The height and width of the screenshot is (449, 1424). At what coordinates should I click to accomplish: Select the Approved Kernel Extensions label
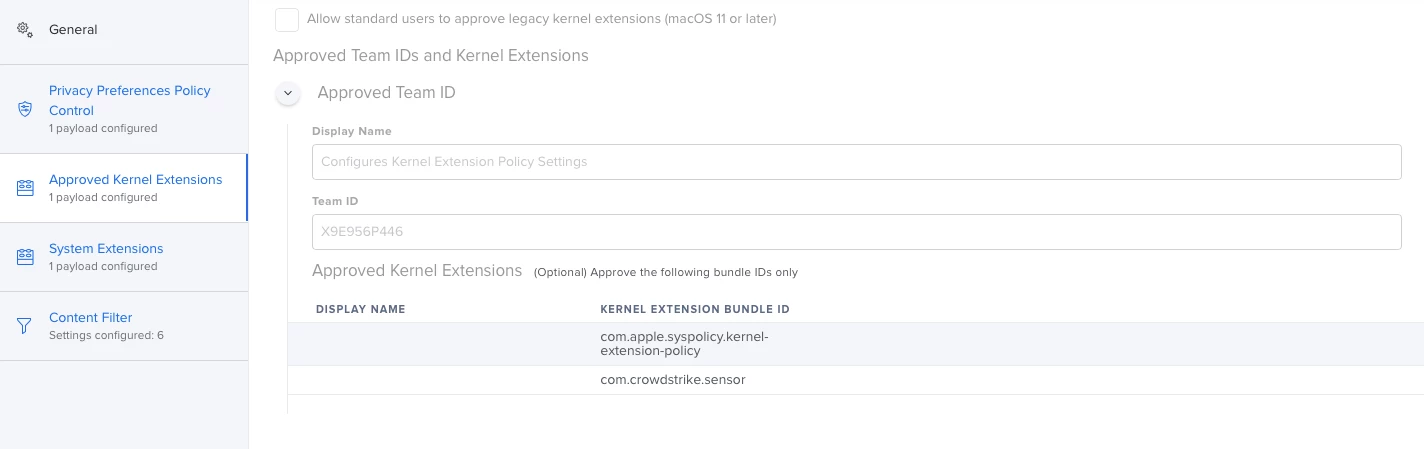click(x=135, y=180)
